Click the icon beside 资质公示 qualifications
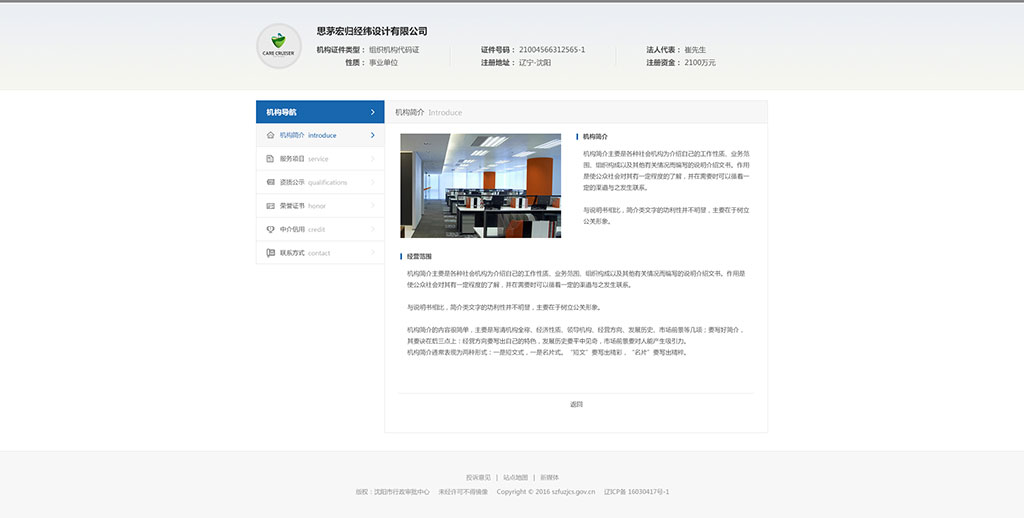 point(270,182)
